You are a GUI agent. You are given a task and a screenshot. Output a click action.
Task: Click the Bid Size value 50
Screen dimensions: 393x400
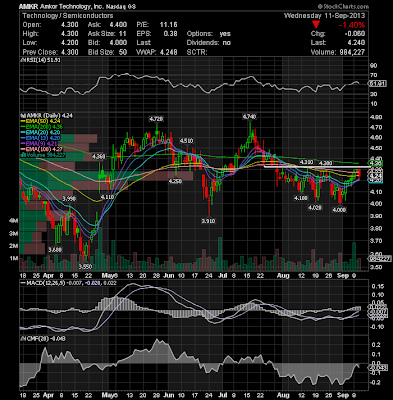pos(123,52)
